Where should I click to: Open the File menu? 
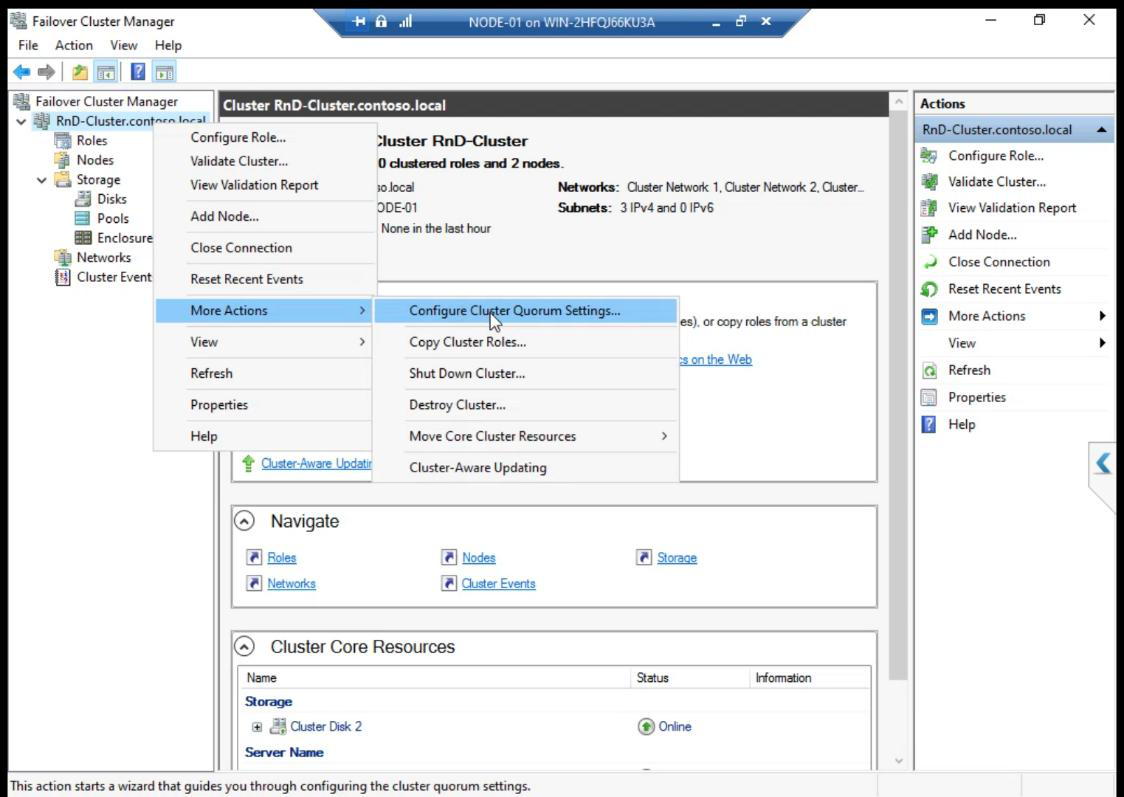[28, 45]
